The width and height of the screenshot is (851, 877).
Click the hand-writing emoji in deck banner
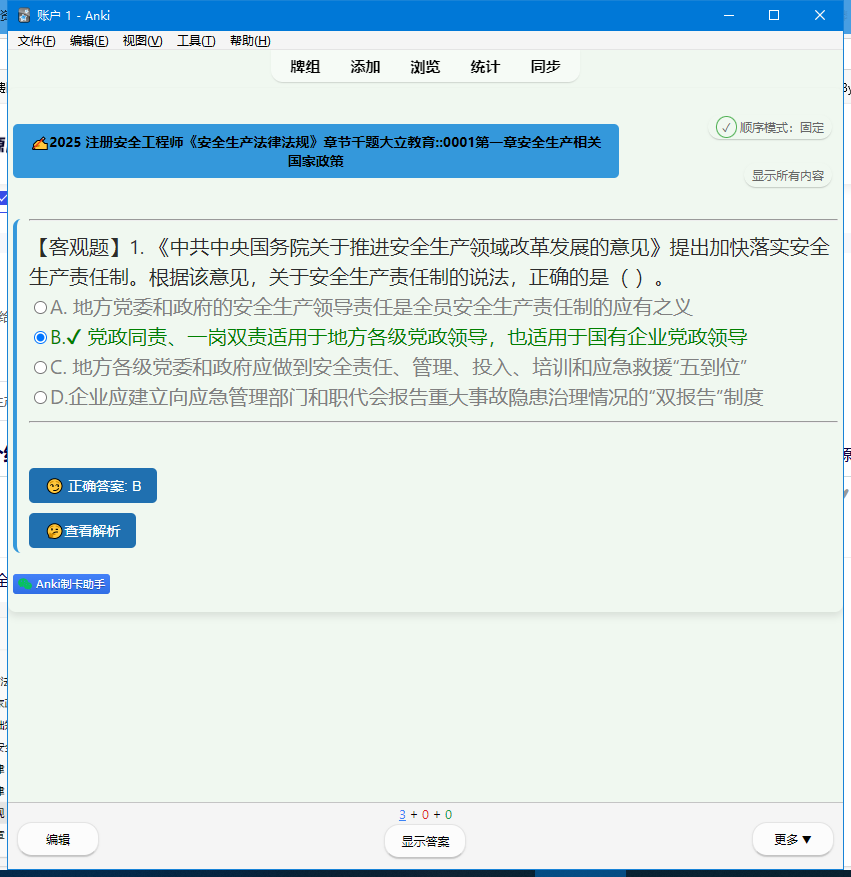(x=40, y=144)
